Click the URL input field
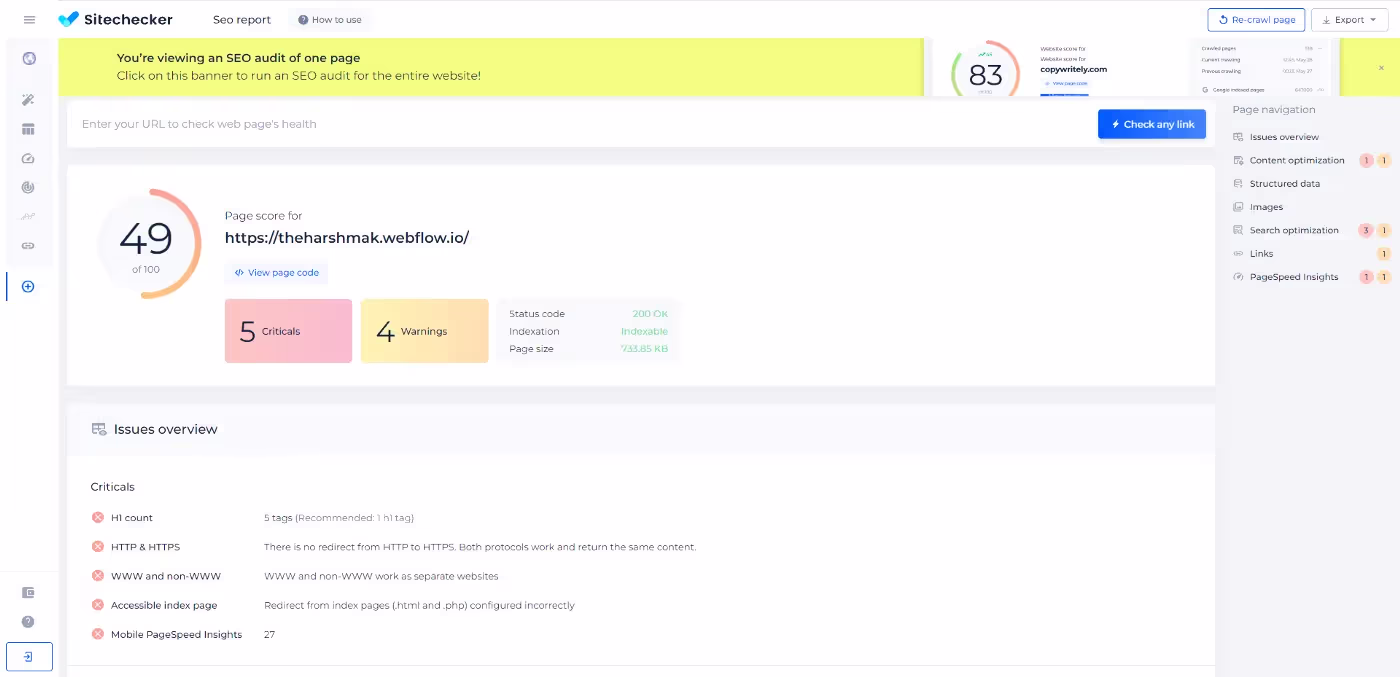This screenshot has width=1400, height=677. pyautogui.click(x=582, y=124)
